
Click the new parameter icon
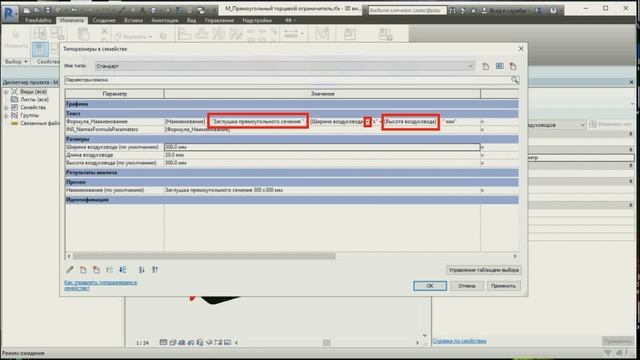click(x=83, y=269)
